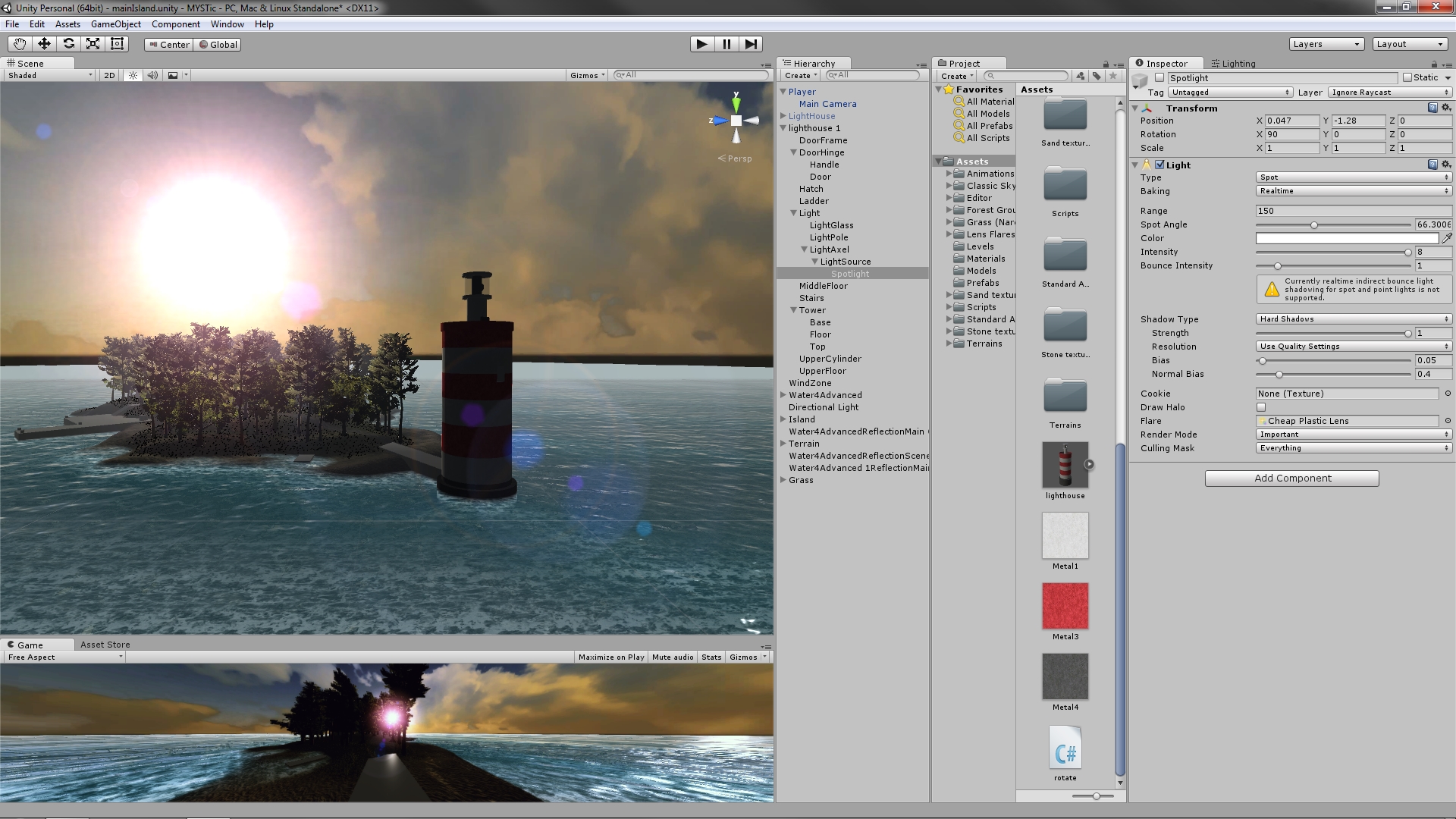
Task: Select the Scale tool
Action: (93, 44)
